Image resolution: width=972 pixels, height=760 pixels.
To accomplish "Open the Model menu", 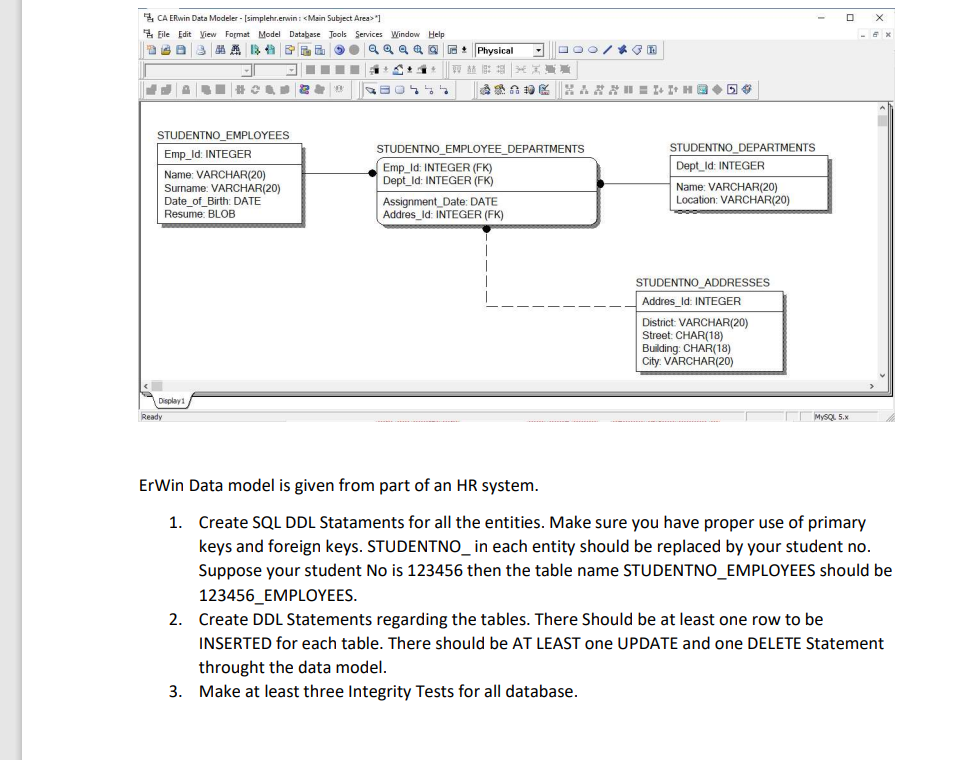I will coord(270,33).
